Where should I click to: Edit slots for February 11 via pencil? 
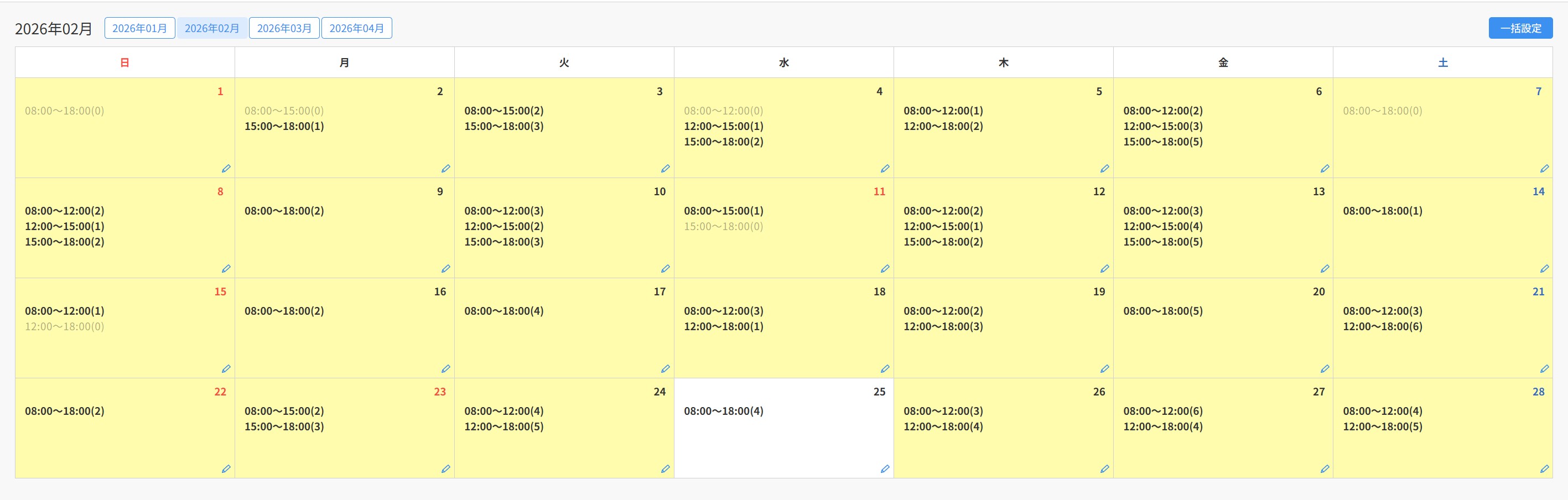(x=885, y=269)
